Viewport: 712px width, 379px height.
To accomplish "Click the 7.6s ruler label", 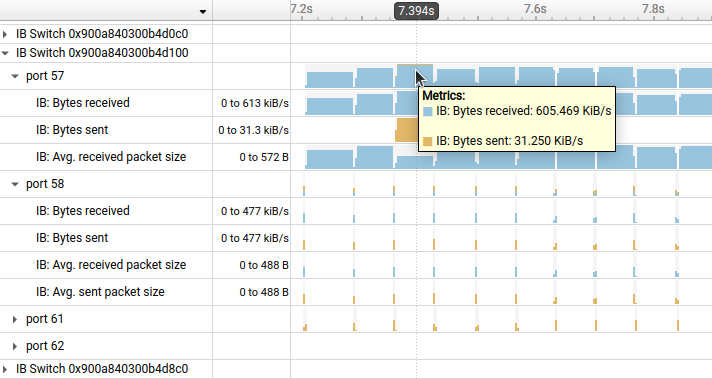I will click(535, 9).
